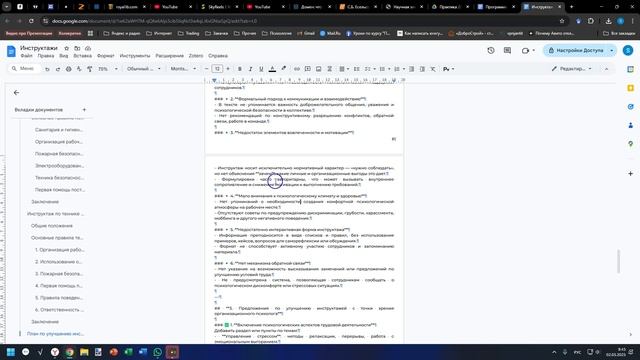Close the outline panel with back arrow

(x=16, y=93)
